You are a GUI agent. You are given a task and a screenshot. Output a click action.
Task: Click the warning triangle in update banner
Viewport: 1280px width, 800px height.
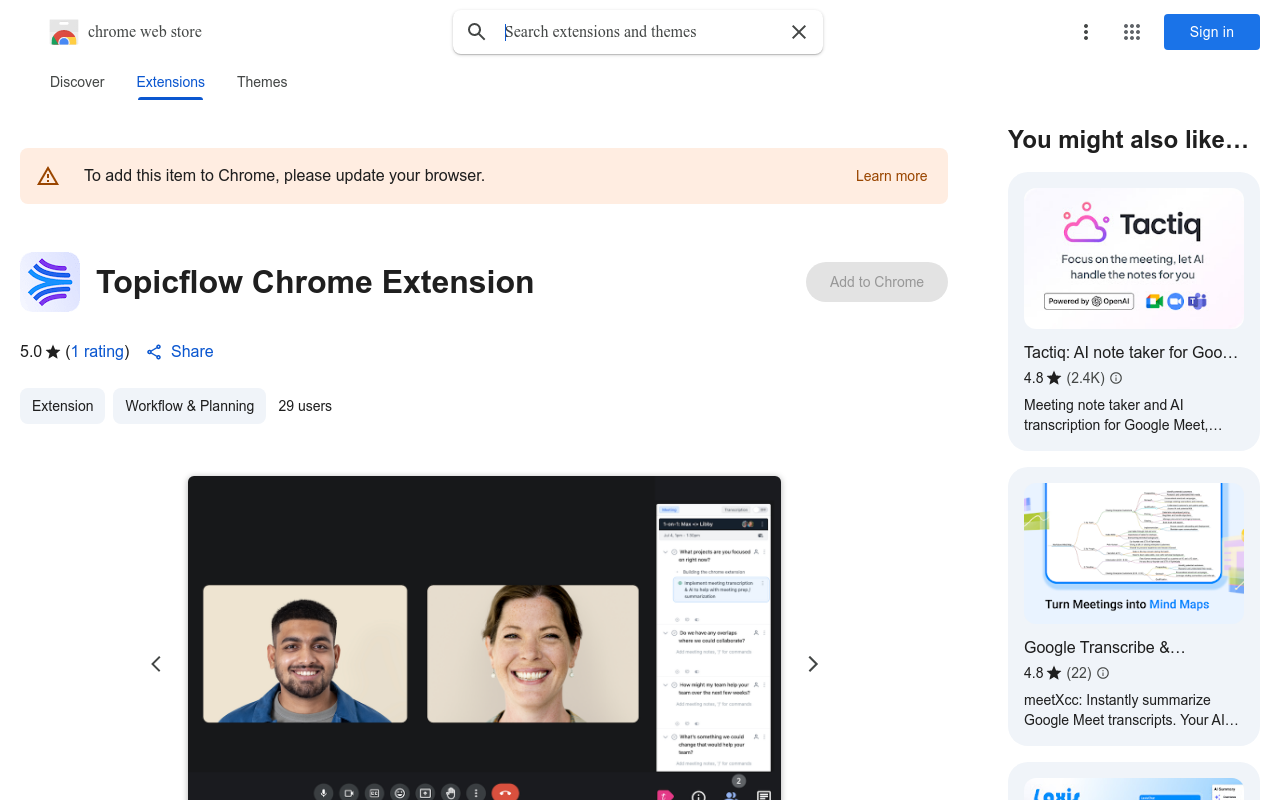click(x=48, y=176)
